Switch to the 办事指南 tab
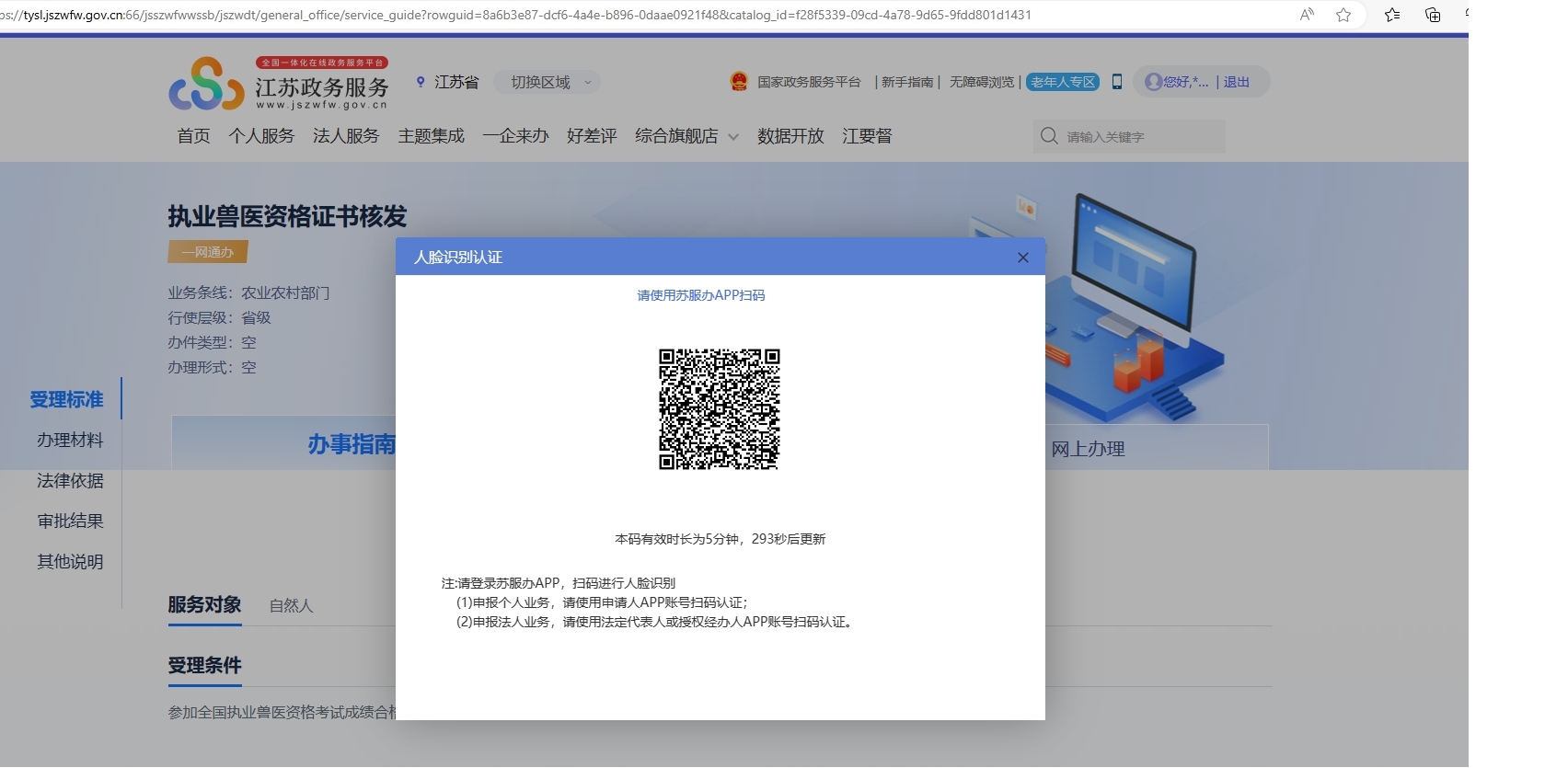The width and height of the screenshot is (1568, 768). pos(352,444)
